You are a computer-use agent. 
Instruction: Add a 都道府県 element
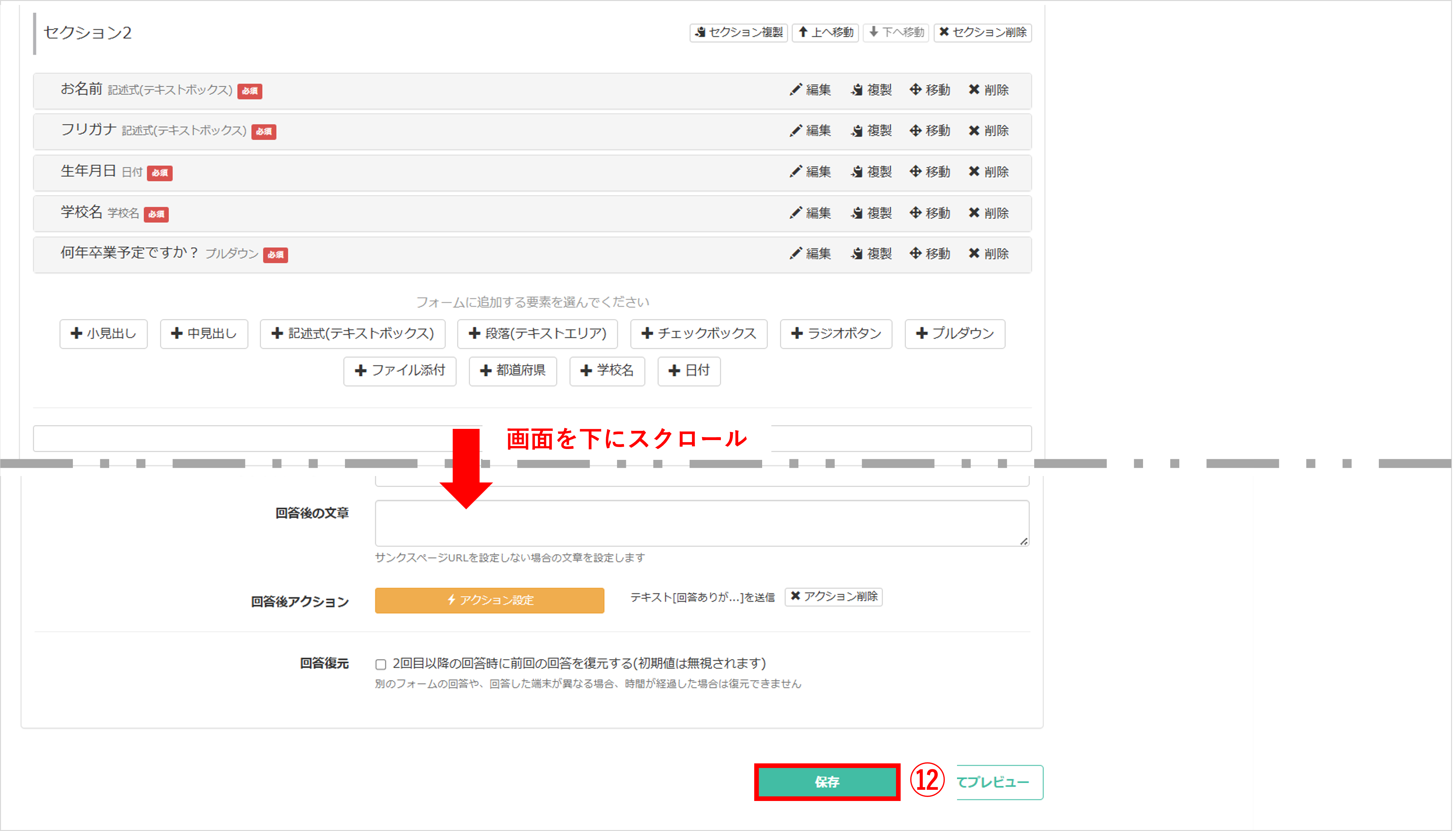coord(513,371)
